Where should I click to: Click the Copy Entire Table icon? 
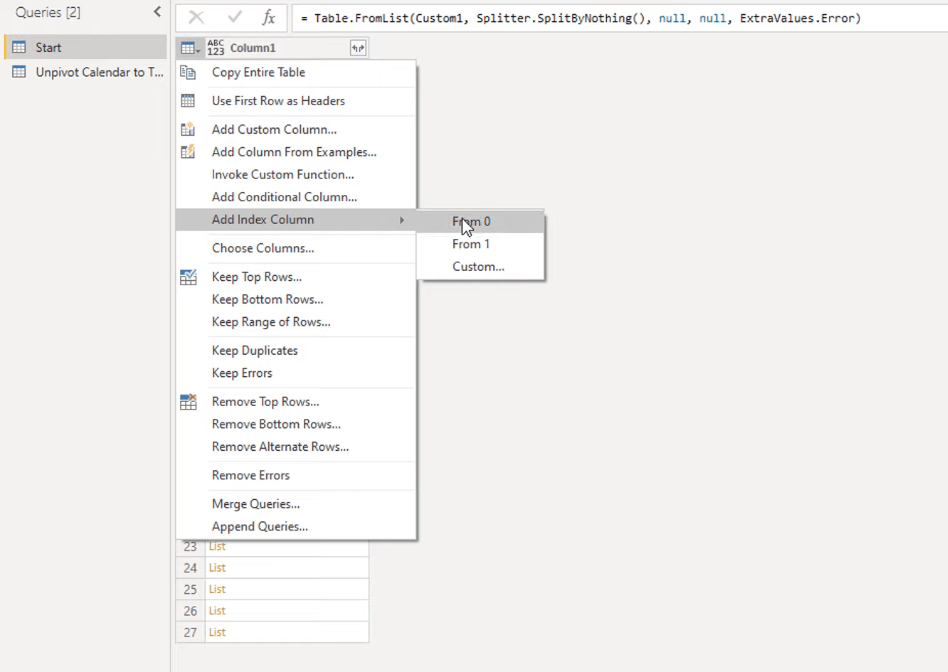click(188, 73)
